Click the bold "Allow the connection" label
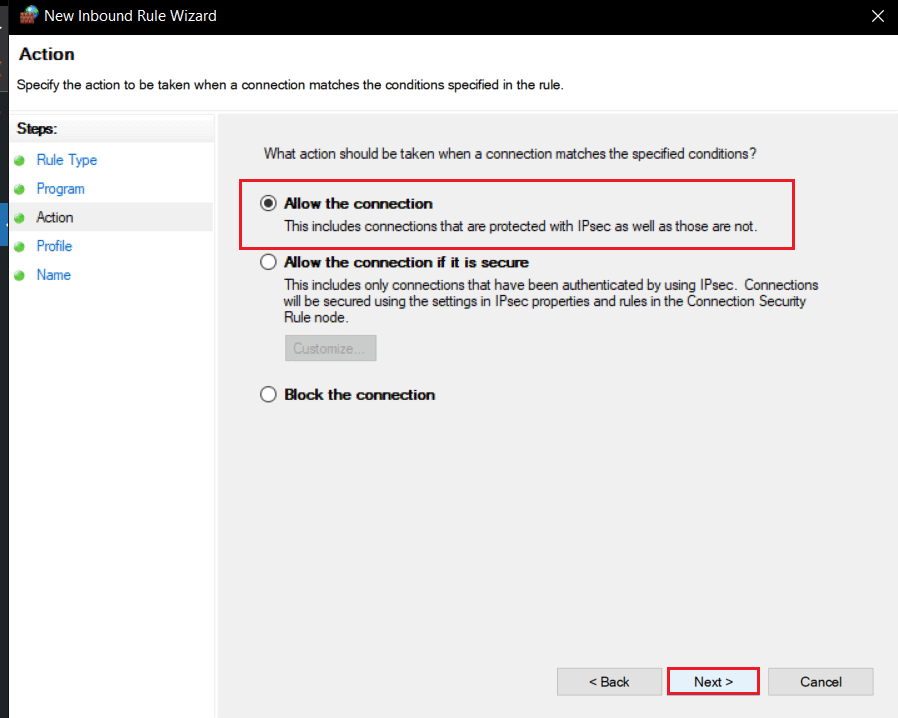898x718 pixels. [x=356, y=203]
